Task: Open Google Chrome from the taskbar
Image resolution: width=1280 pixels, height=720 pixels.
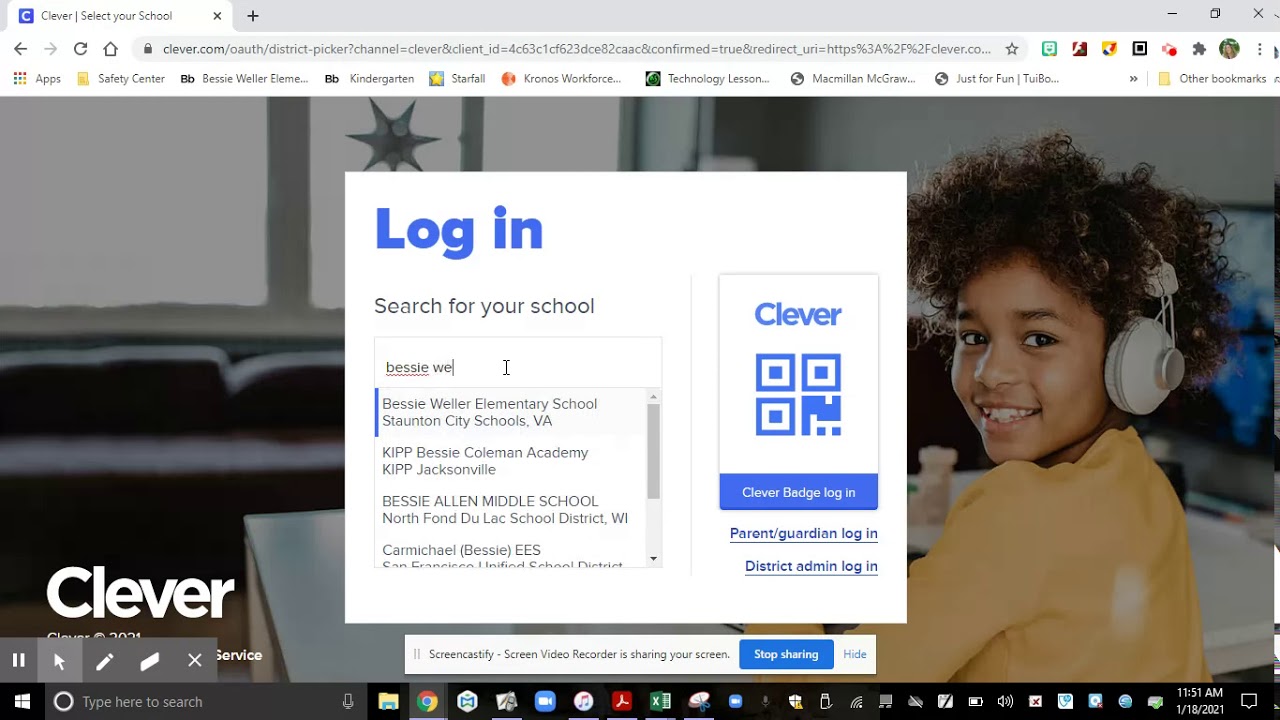Action: tap(427, 701)
